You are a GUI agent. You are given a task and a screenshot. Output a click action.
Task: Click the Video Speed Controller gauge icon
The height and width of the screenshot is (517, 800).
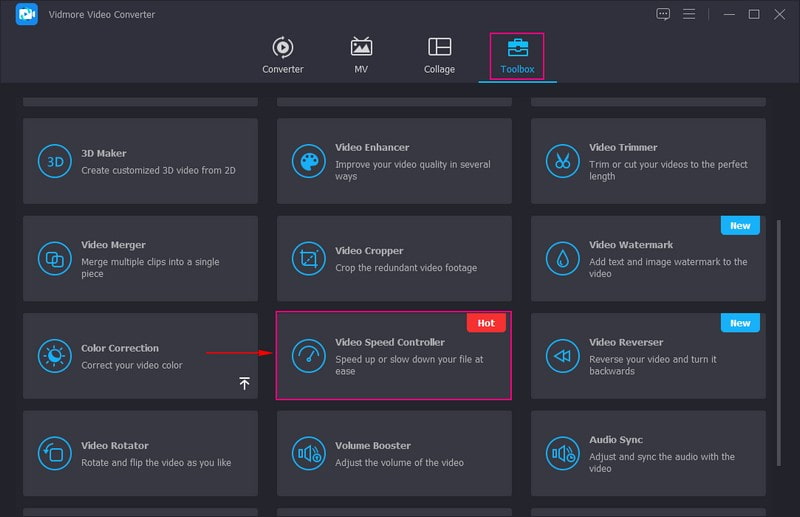coord(309,356)
